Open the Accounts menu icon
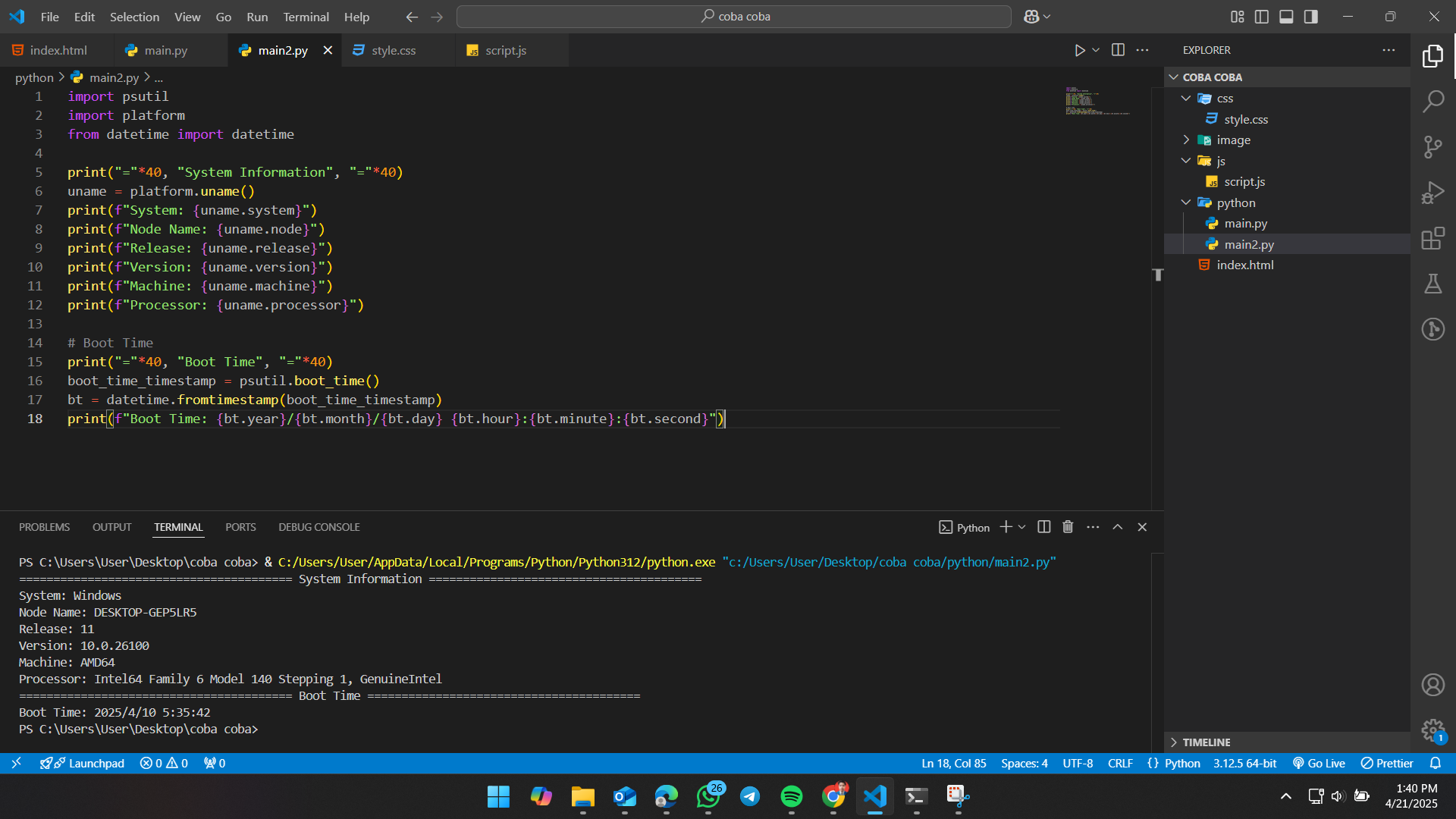 (1433, 685)
